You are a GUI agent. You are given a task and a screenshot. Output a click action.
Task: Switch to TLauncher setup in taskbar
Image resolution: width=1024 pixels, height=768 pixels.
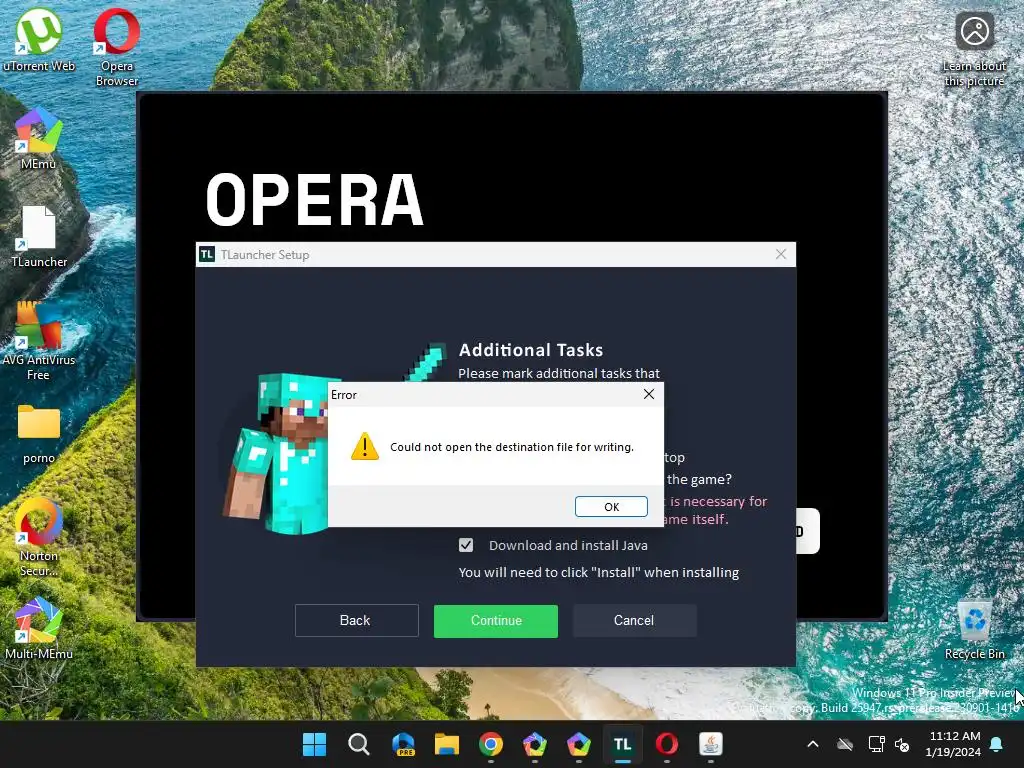(x=622, y=744)
